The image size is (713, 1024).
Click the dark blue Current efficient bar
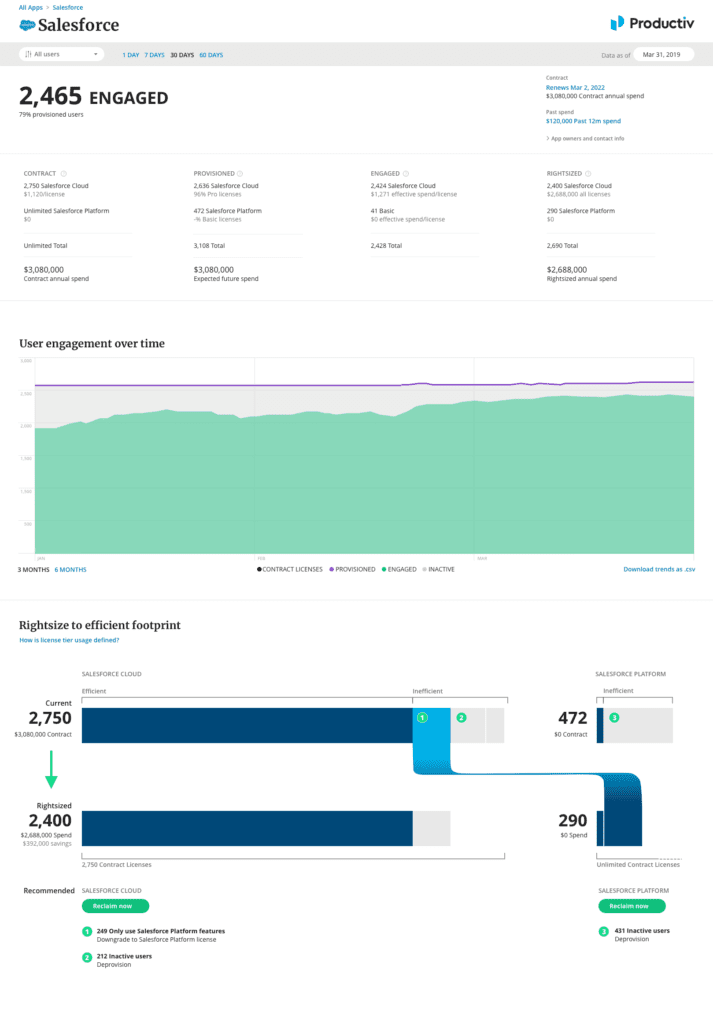(x=247, y=726)
